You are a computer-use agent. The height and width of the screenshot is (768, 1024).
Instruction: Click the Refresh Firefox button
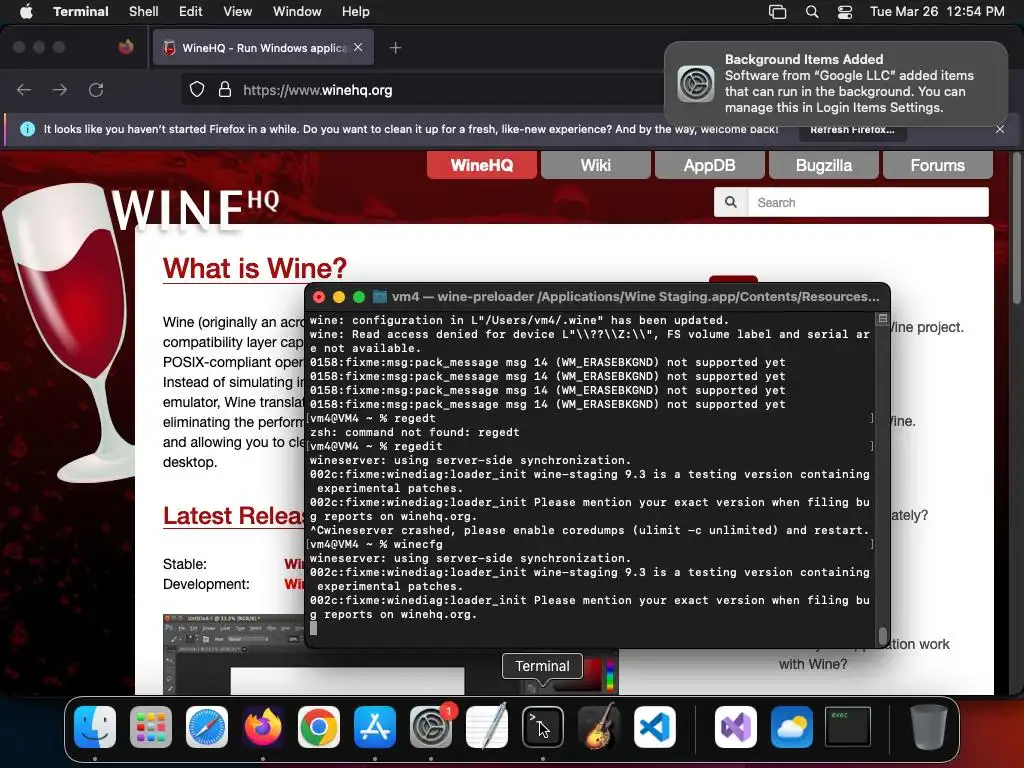point(852,129)
